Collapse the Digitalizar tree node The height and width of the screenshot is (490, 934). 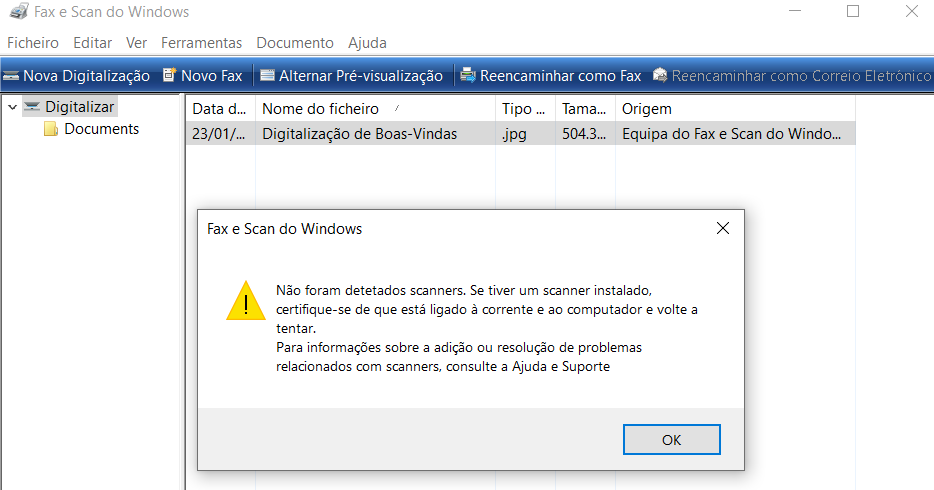pyautogui.click(x=13, y=107)
